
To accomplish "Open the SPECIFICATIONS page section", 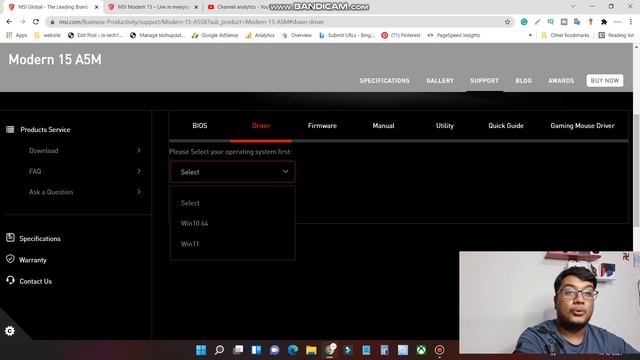I will pos(384,81).
